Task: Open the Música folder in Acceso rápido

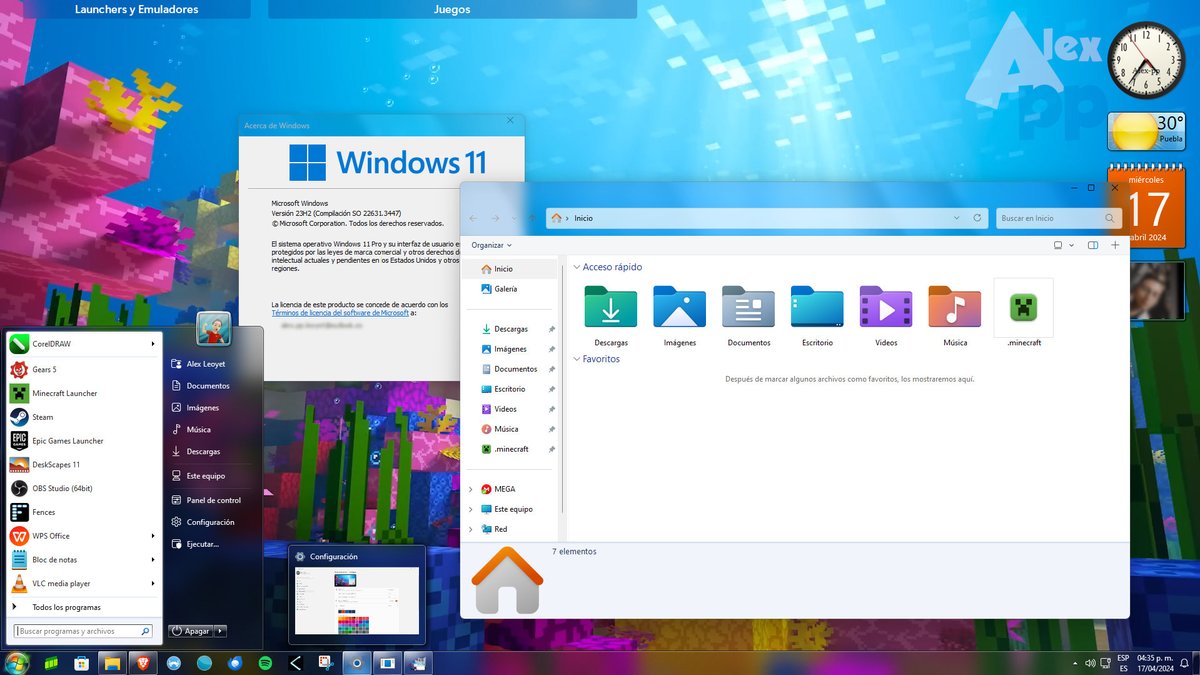Action: [x=955, y=316]
